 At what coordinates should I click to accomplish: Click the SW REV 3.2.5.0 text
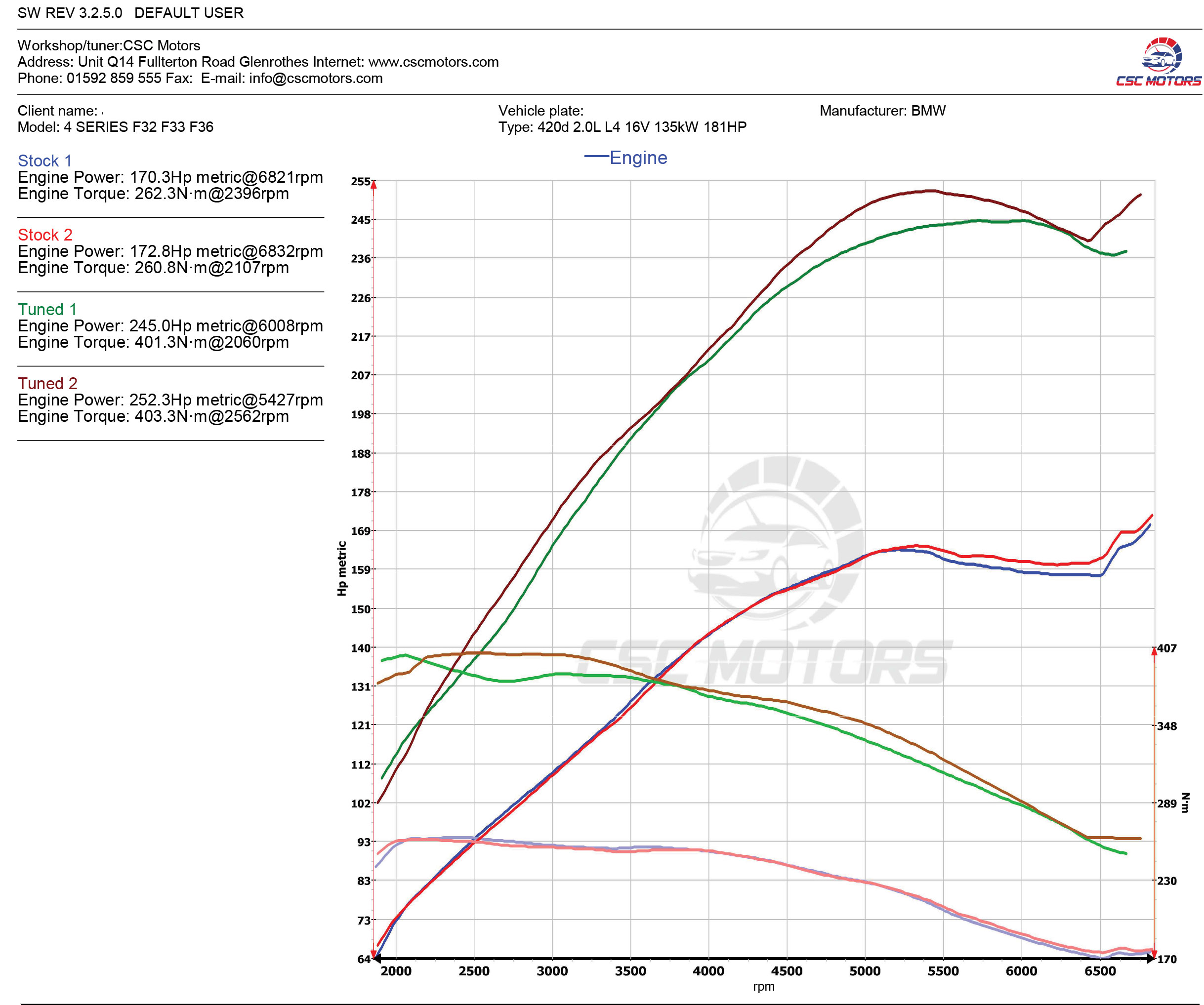[70, 13]
